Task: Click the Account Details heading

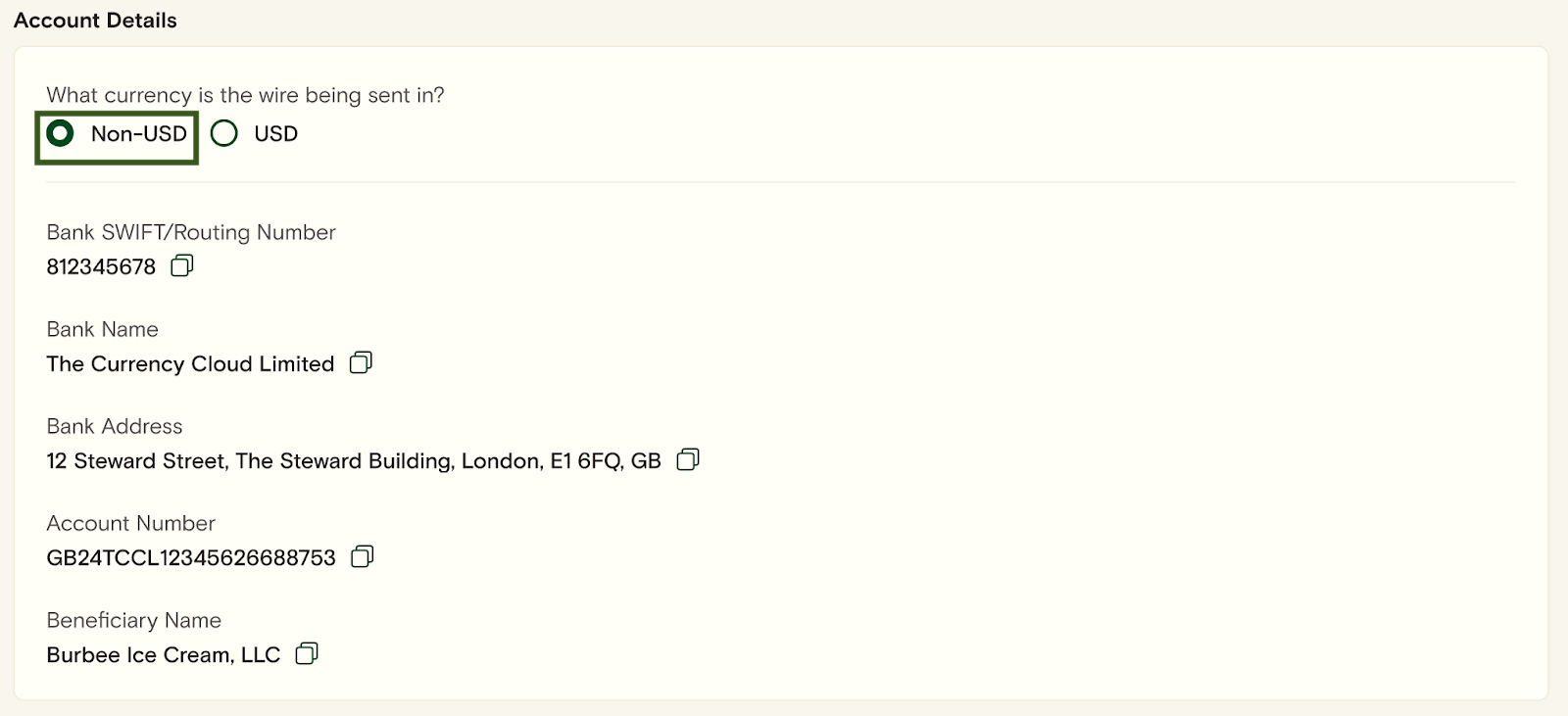Action: click(95, 21)
